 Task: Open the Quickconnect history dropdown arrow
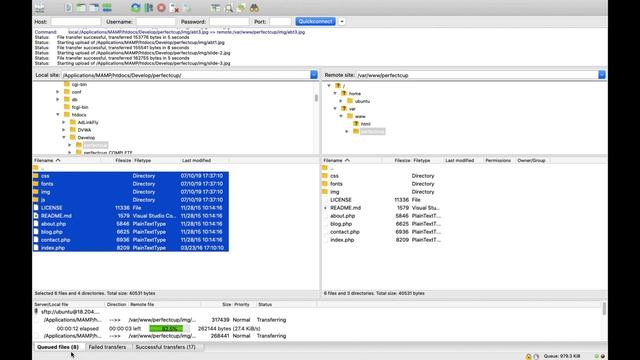tap(342, 21)
